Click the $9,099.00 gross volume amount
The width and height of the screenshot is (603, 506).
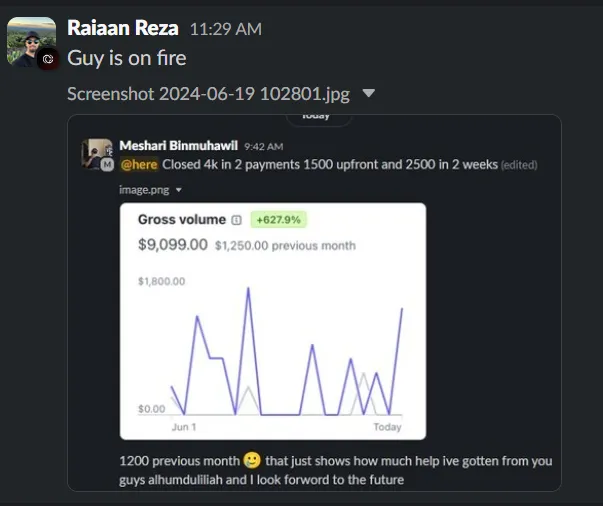coord(173,245)
